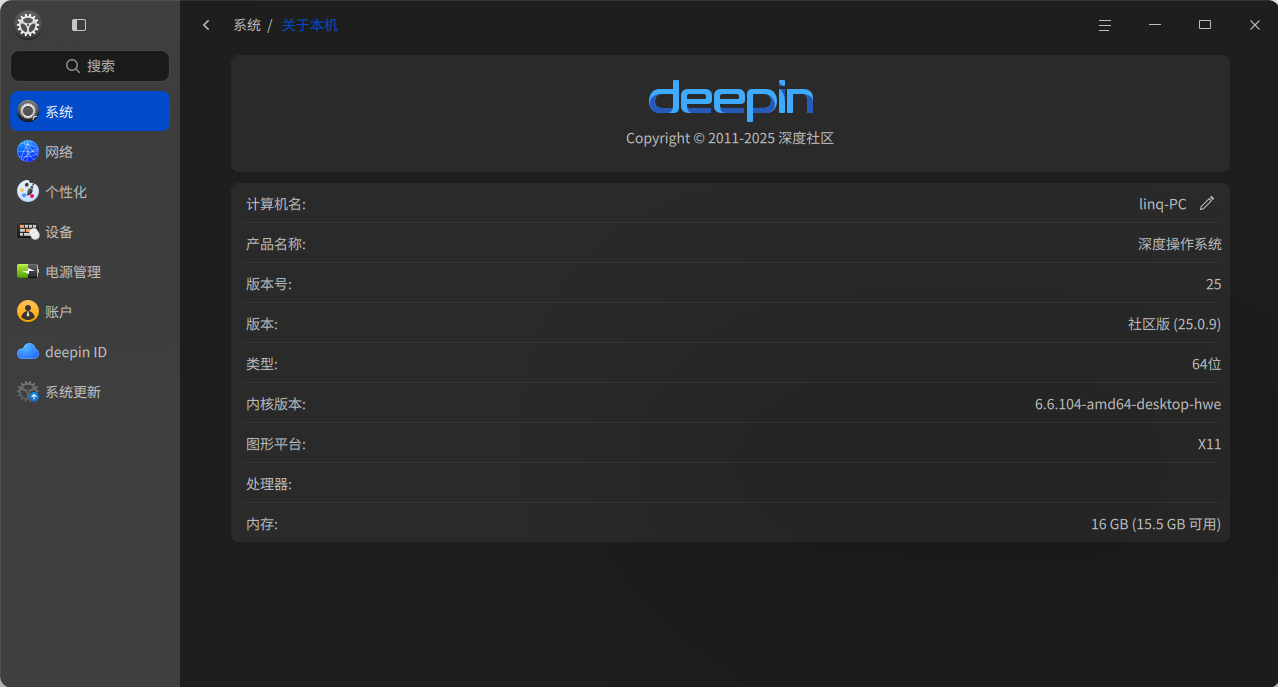
Task: Open deepin ID label in sidebar
Action: click(x=76, y=352)
